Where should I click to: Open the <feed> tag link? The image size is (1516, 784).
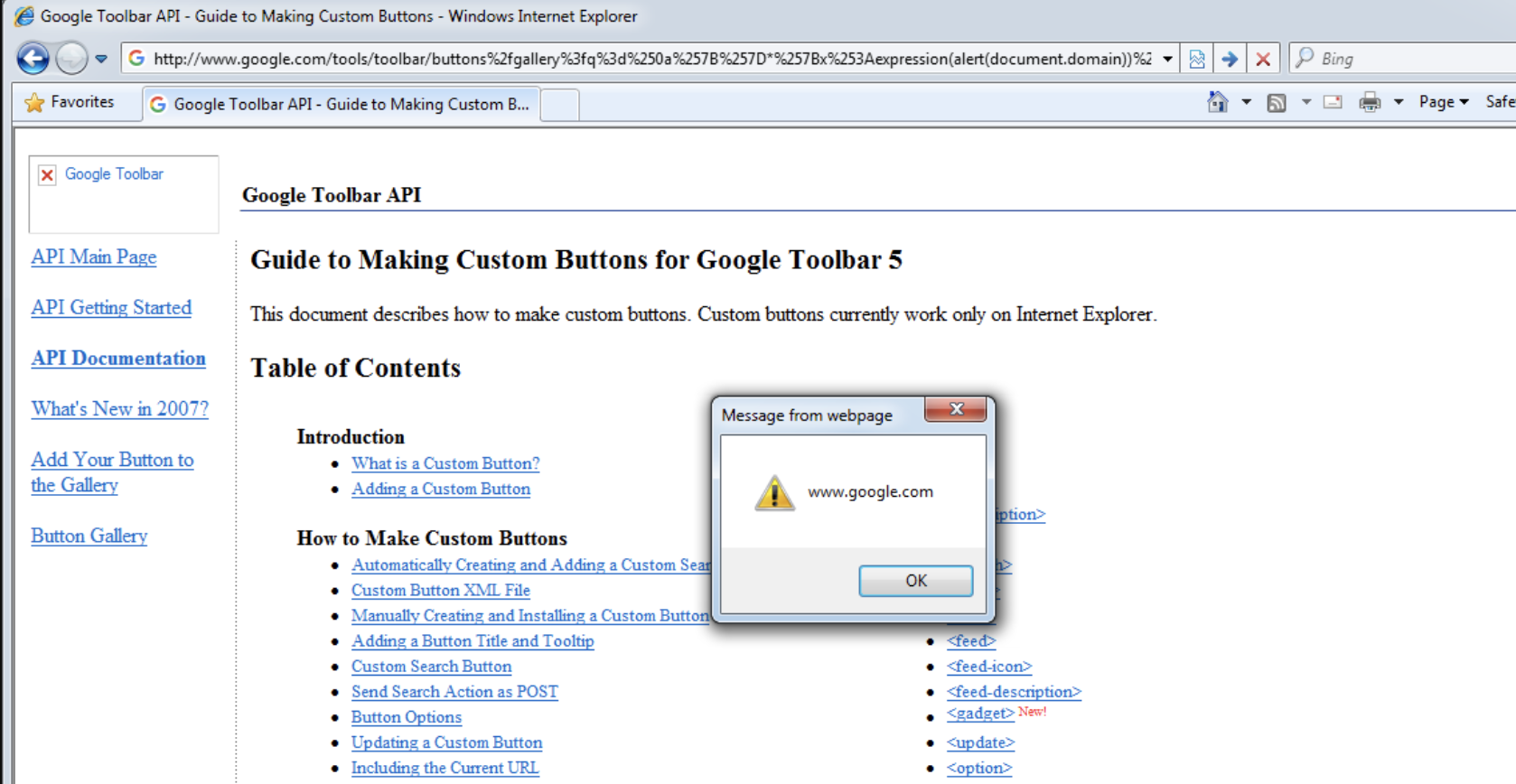(x=971, y=640)
